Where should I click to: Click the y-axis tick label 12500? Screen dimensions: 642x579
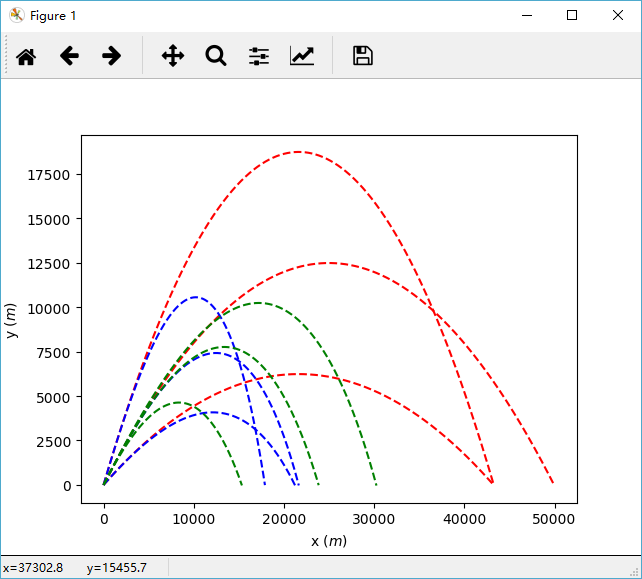[x=49, y=264]
